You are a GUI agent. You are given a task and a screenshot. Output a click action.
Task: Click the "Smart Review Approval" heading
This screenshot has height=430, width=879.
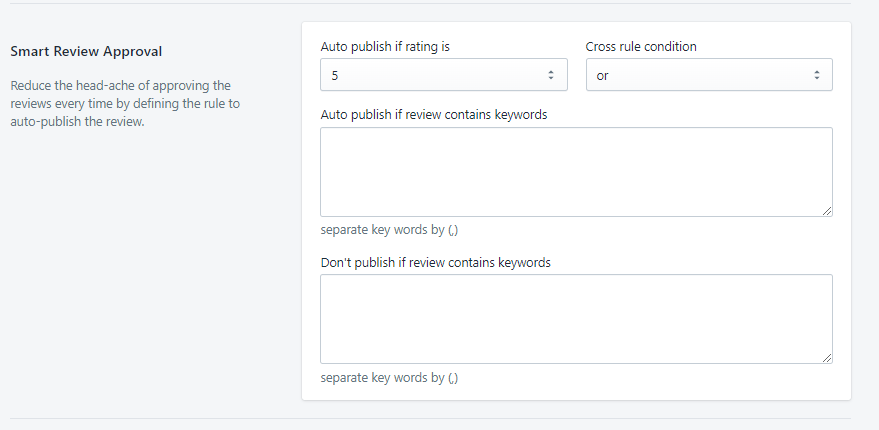point(86,51)
